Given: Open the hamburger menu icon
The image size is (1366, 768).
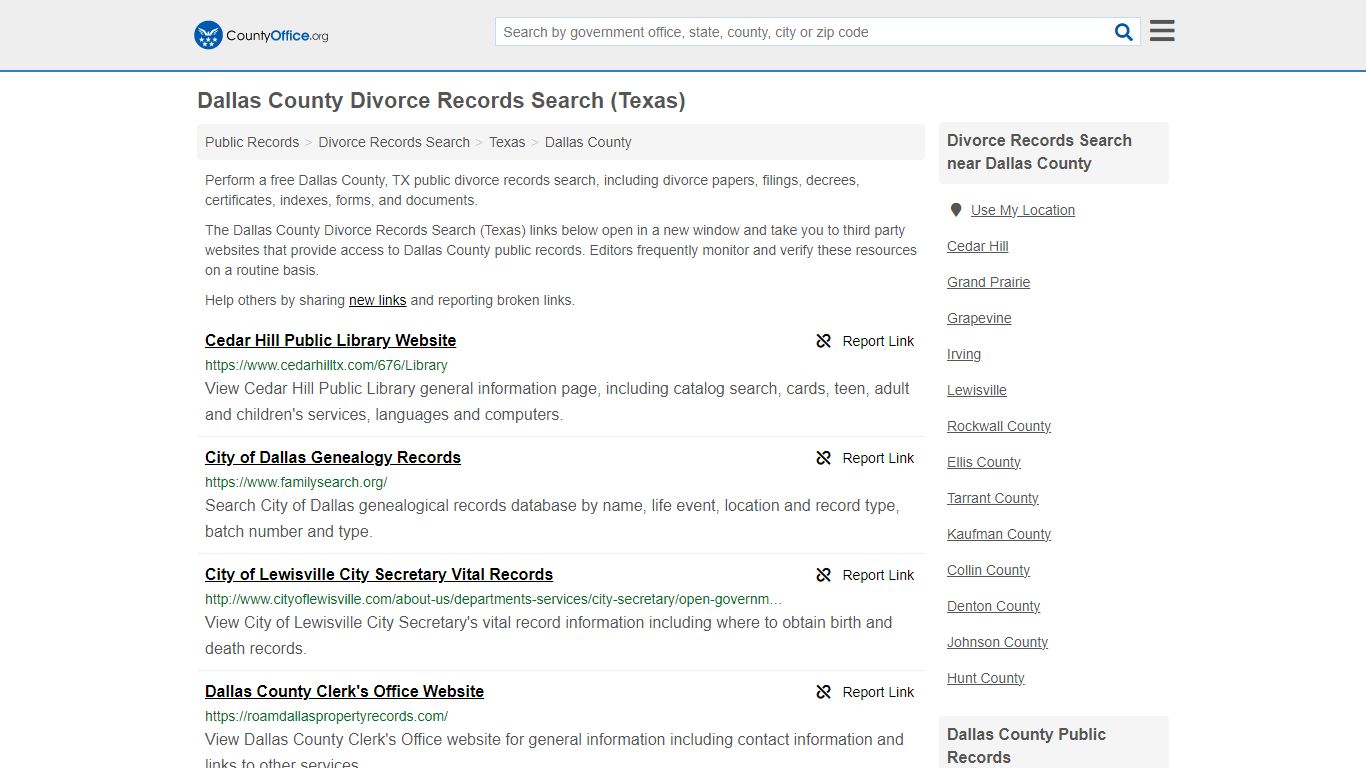Looking at the screenshot, I should [1162, 31].
